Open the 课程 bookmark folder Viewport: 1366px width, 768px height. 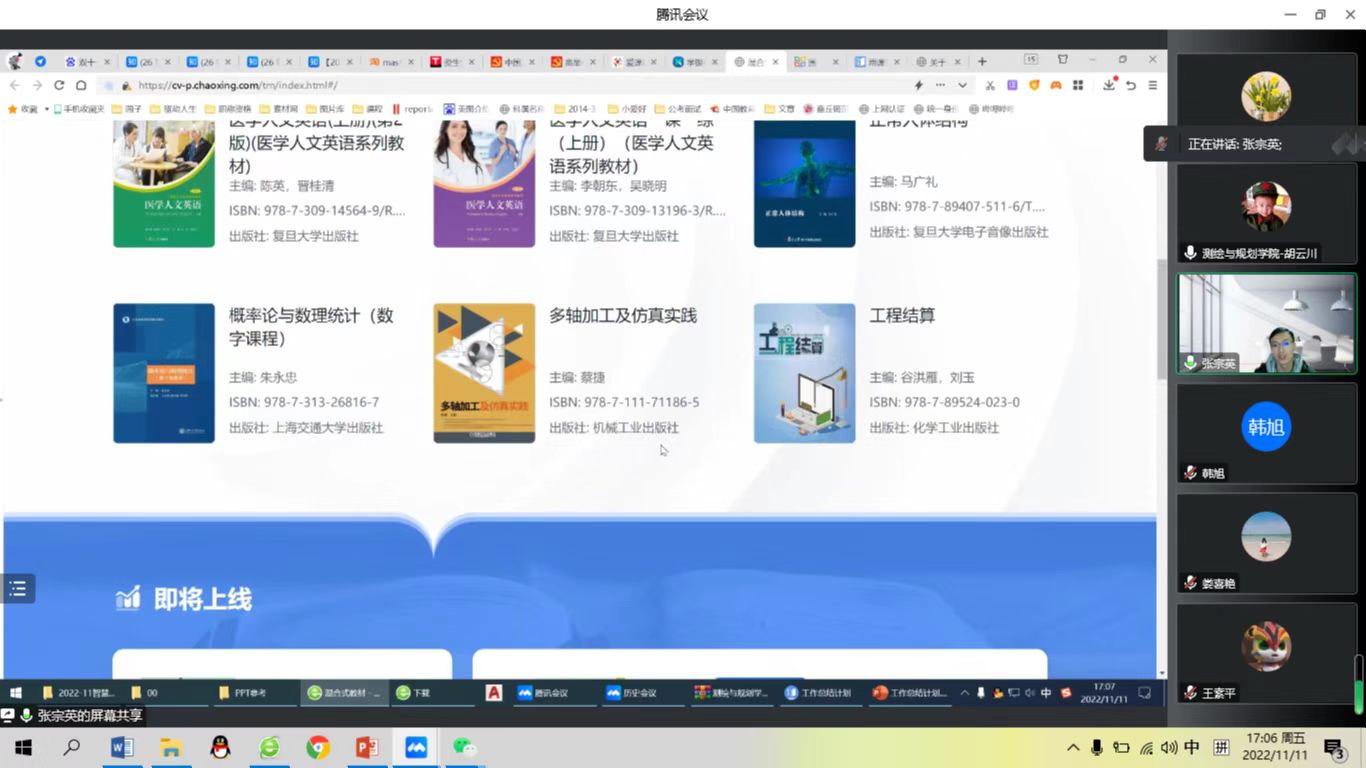[x=367, y=109]
